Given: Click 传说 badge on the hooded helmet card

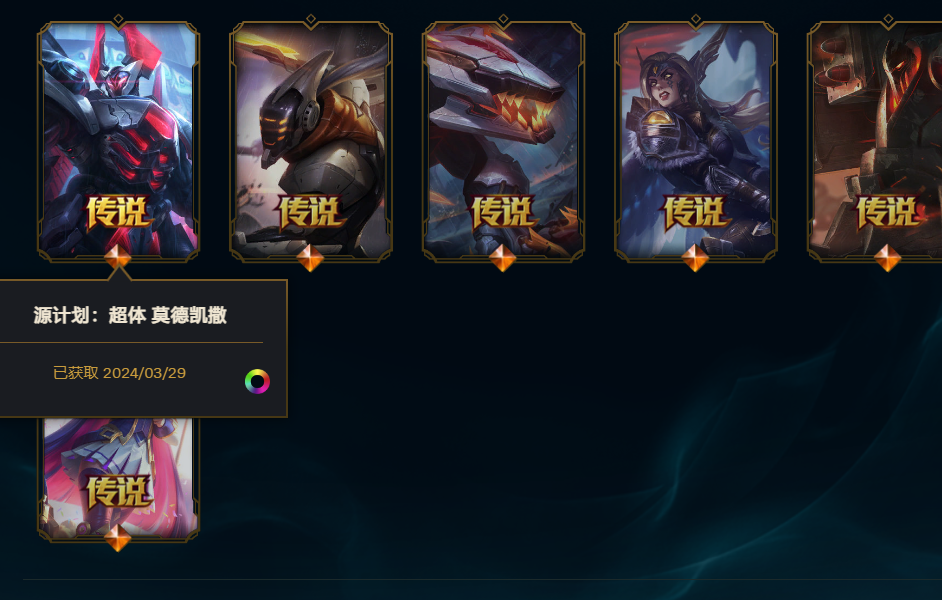Looking at the screenshot, I should coord(311,212).
